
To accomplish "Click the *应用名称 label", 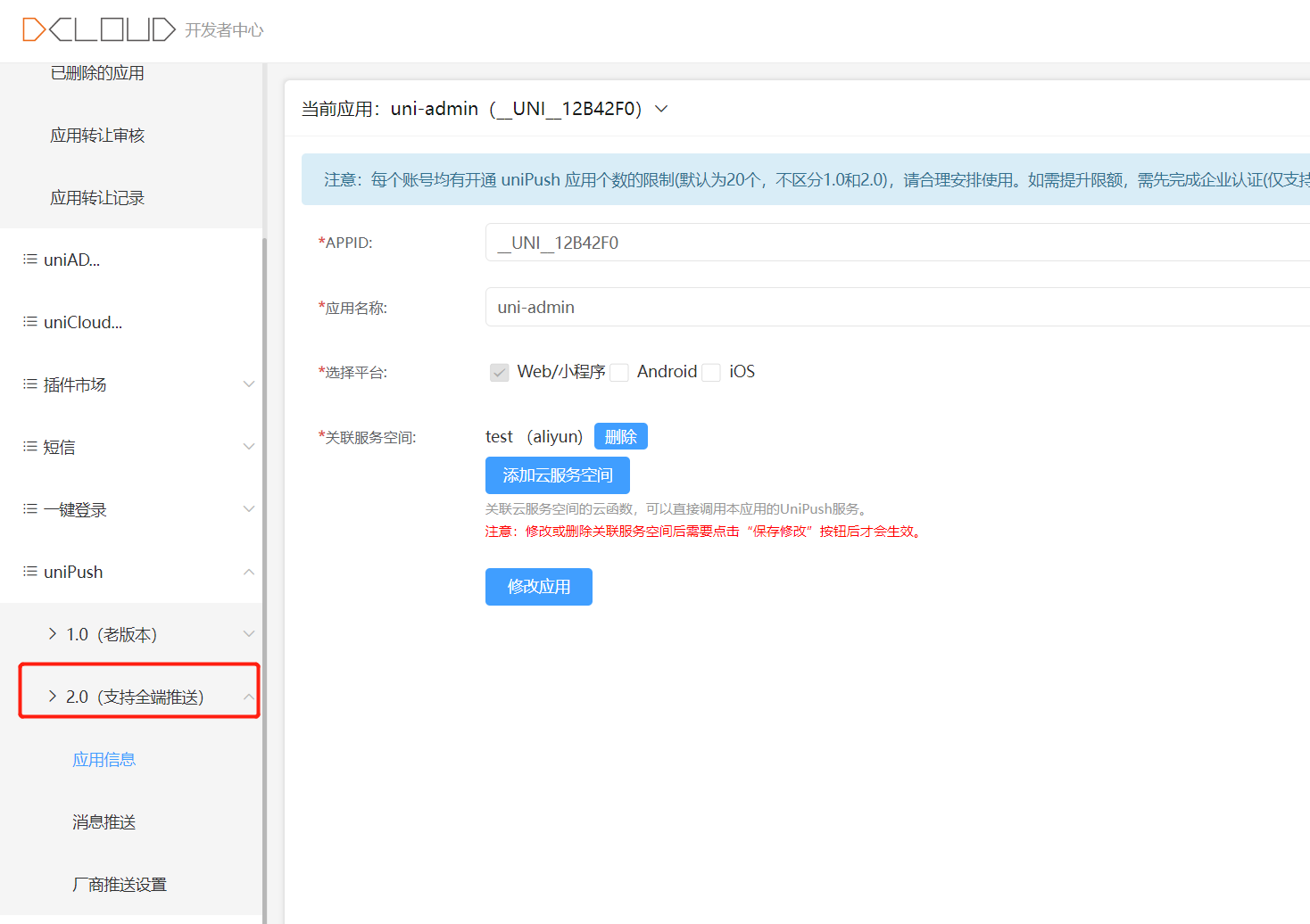I will (x=352, y=308).
